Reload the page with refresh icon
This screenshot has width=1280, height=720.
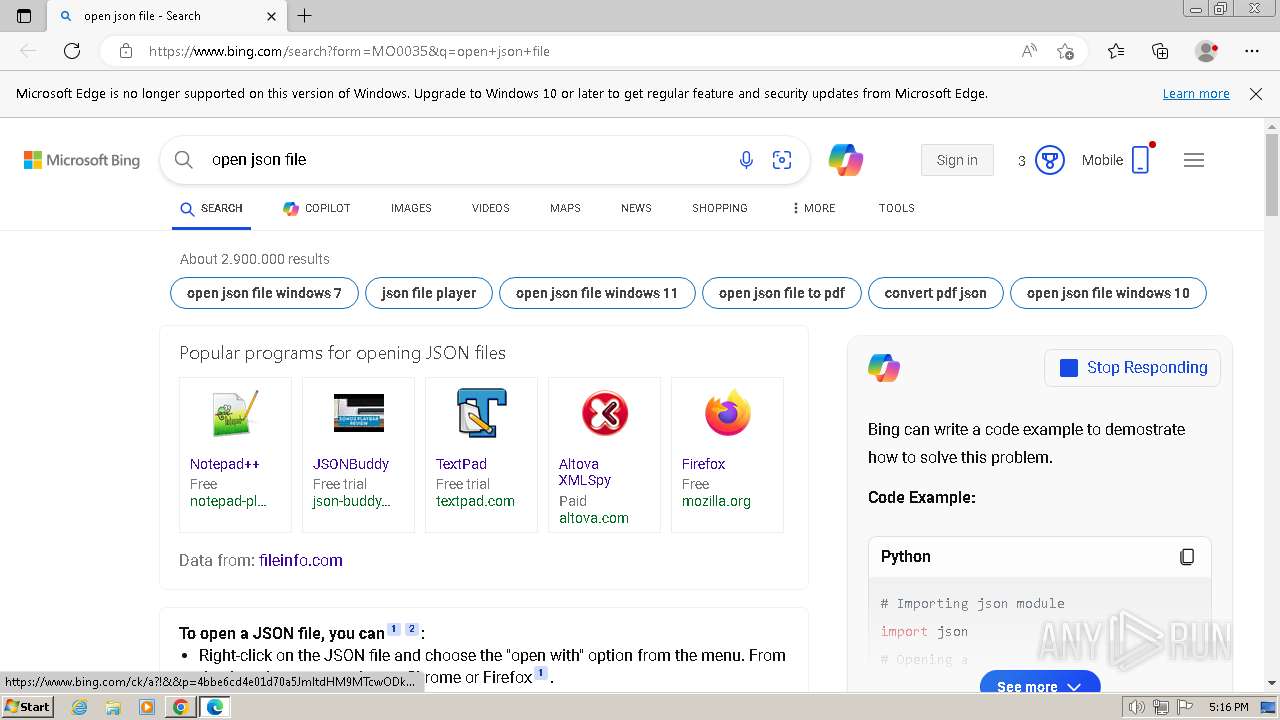pos(72,51)
